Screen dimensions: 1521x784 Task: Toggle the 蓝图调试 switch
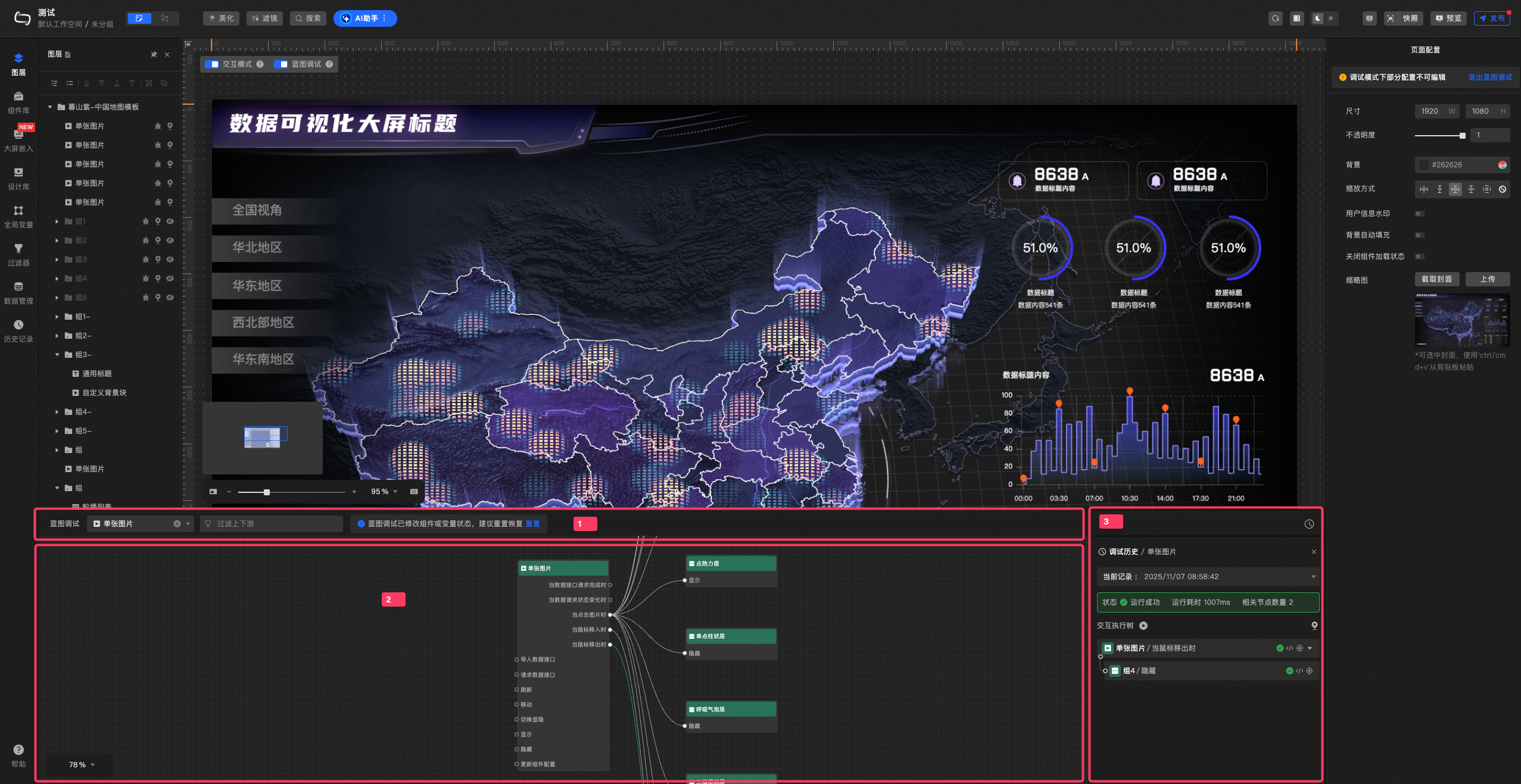pos(281,64)
